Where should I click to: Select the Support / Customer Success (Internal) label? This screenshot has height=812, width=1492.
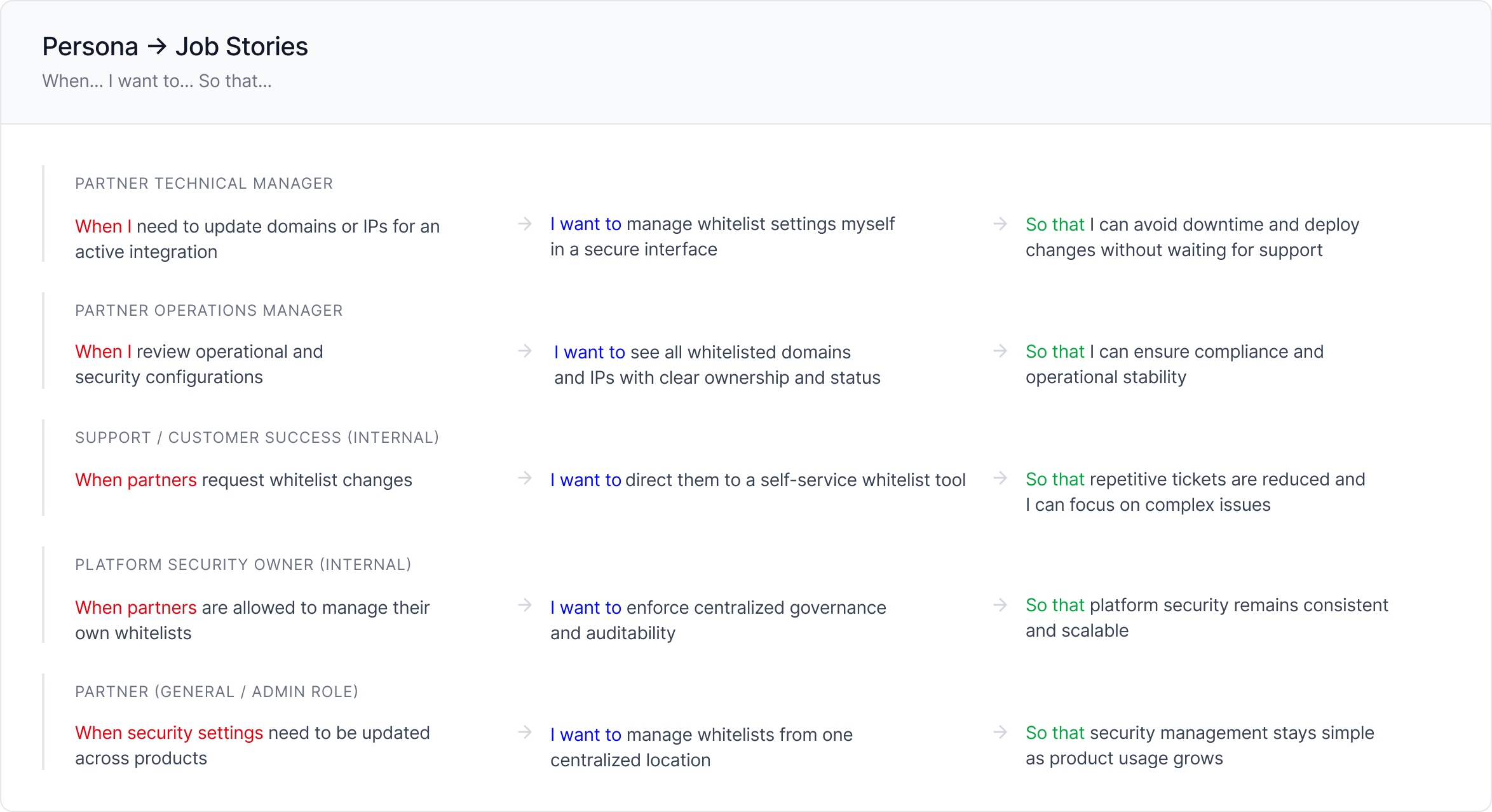tap(257, 438)
